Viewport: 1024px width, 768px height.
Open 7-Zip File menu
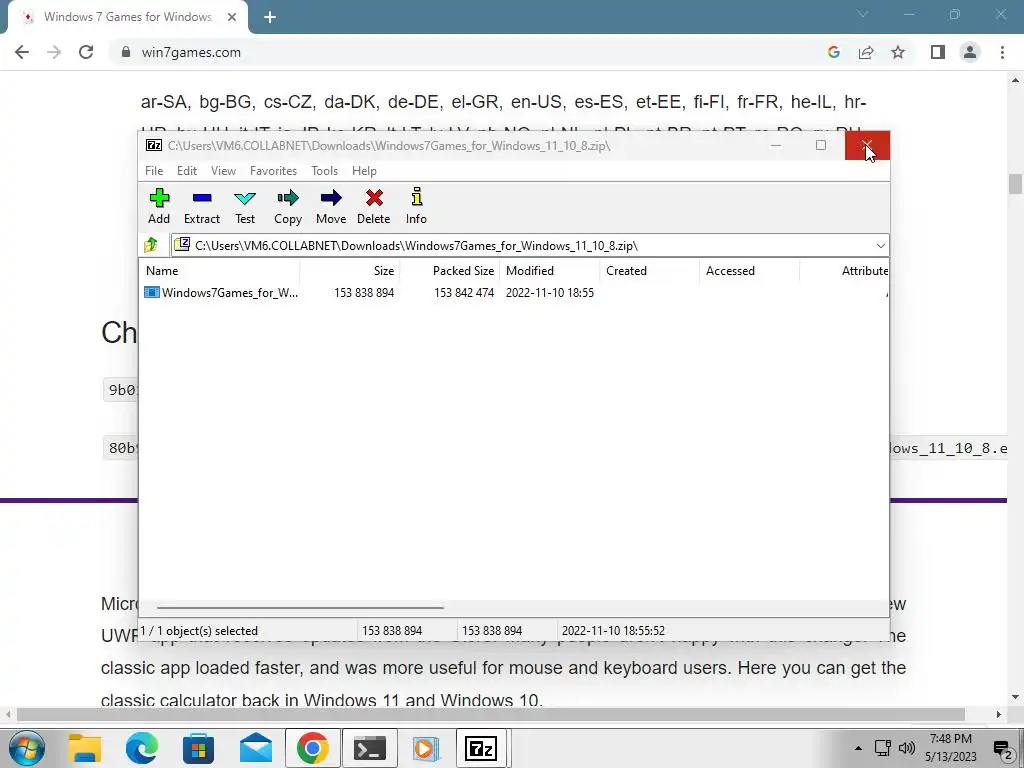(x=154, y=170)
